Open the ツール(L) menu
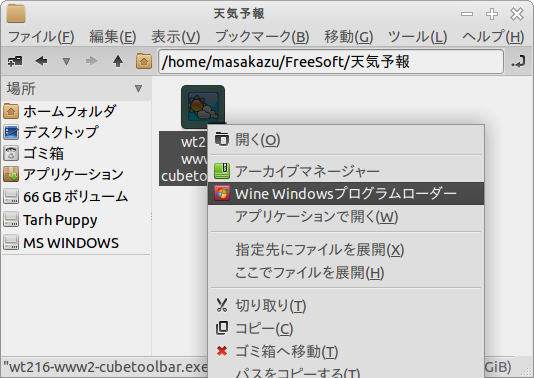The height and width of the screenshot is (378, 534). (x=417, y=37)
